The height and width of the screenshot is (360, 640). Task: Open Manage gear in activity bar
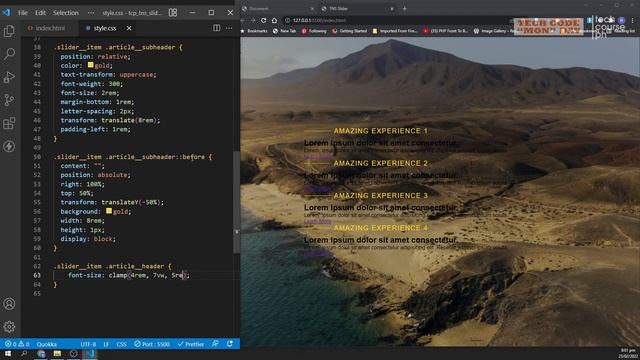click(x=9, y=327)
